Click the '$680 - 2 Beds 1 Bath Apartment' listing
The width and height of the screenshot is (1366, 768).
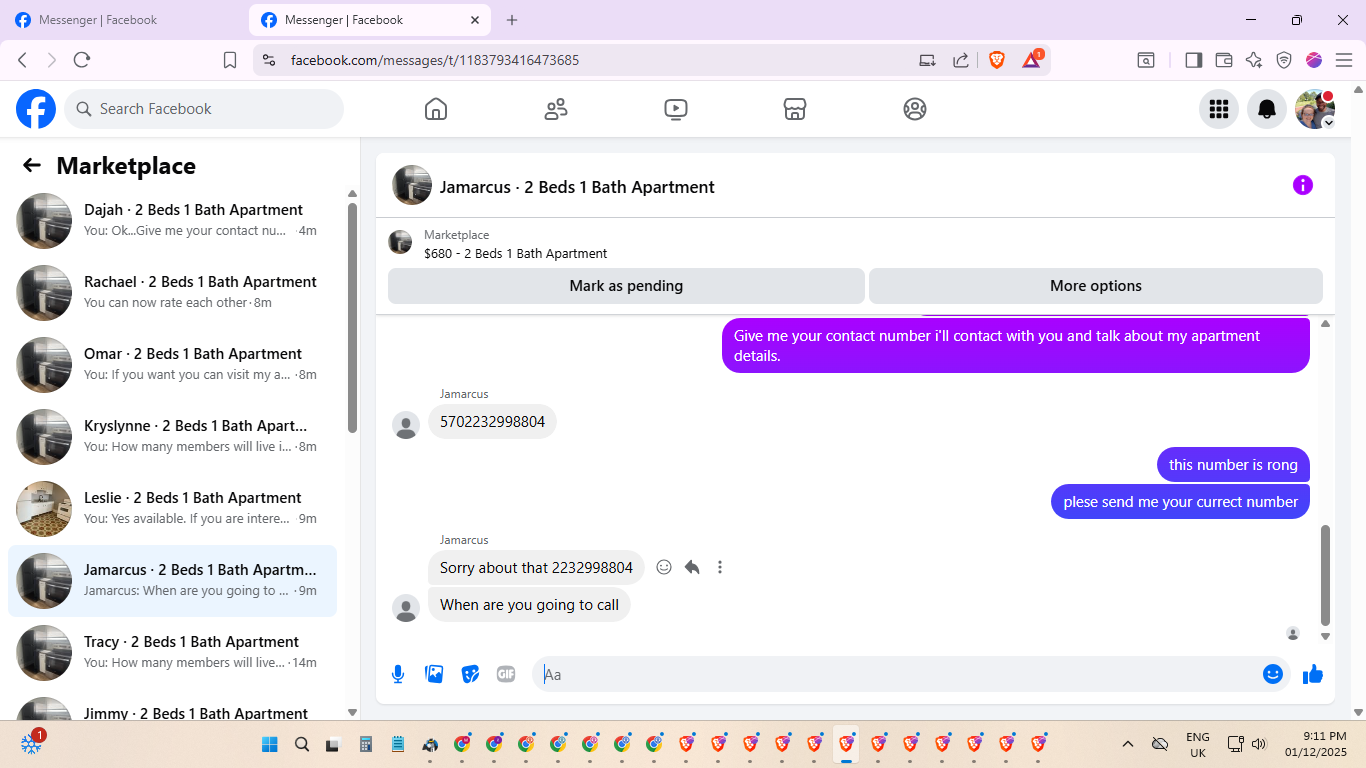(x=515, y=254)
